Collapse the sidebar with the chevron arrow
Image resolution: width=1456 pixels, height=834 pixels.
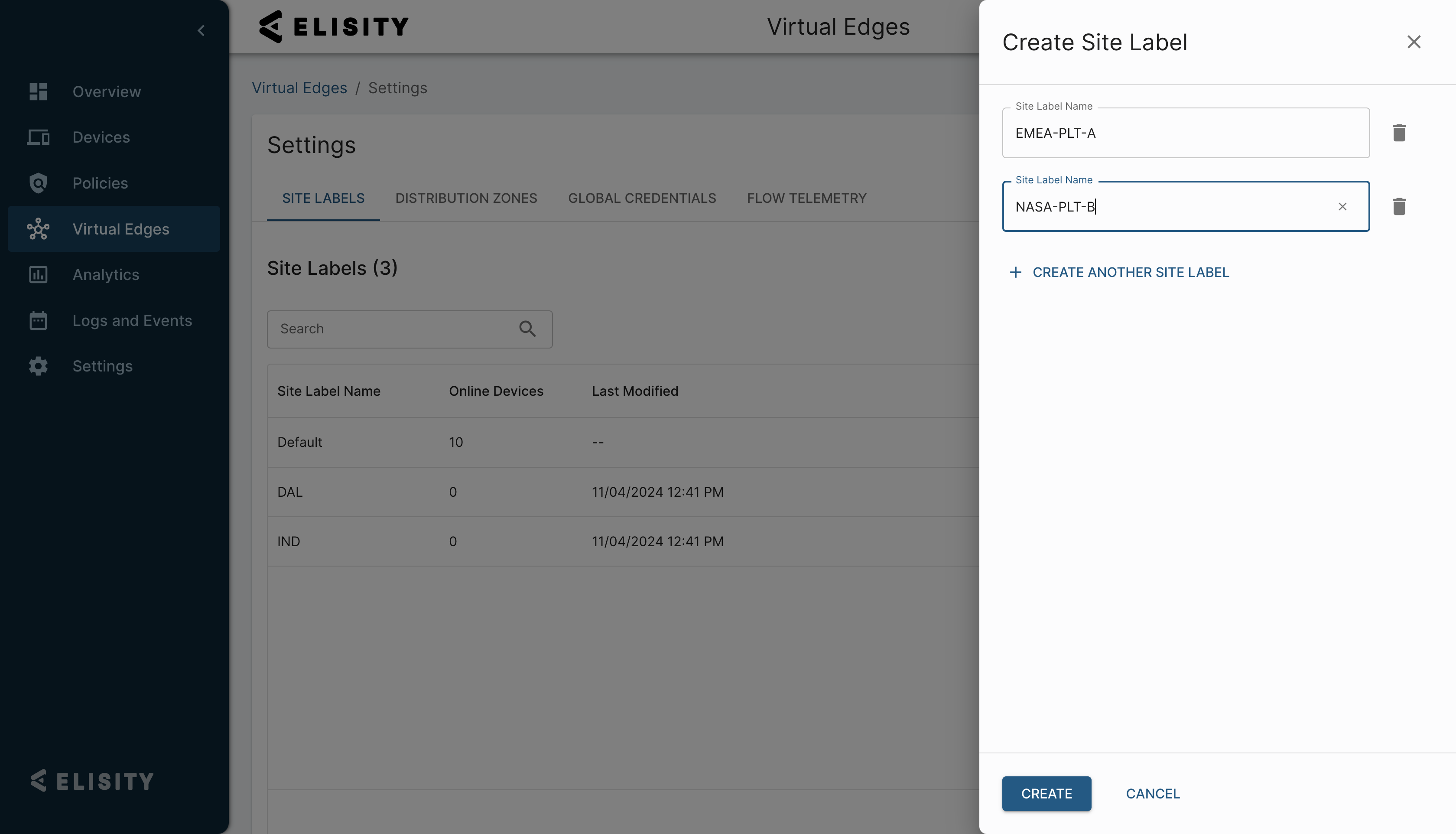[x=201, y=30]
